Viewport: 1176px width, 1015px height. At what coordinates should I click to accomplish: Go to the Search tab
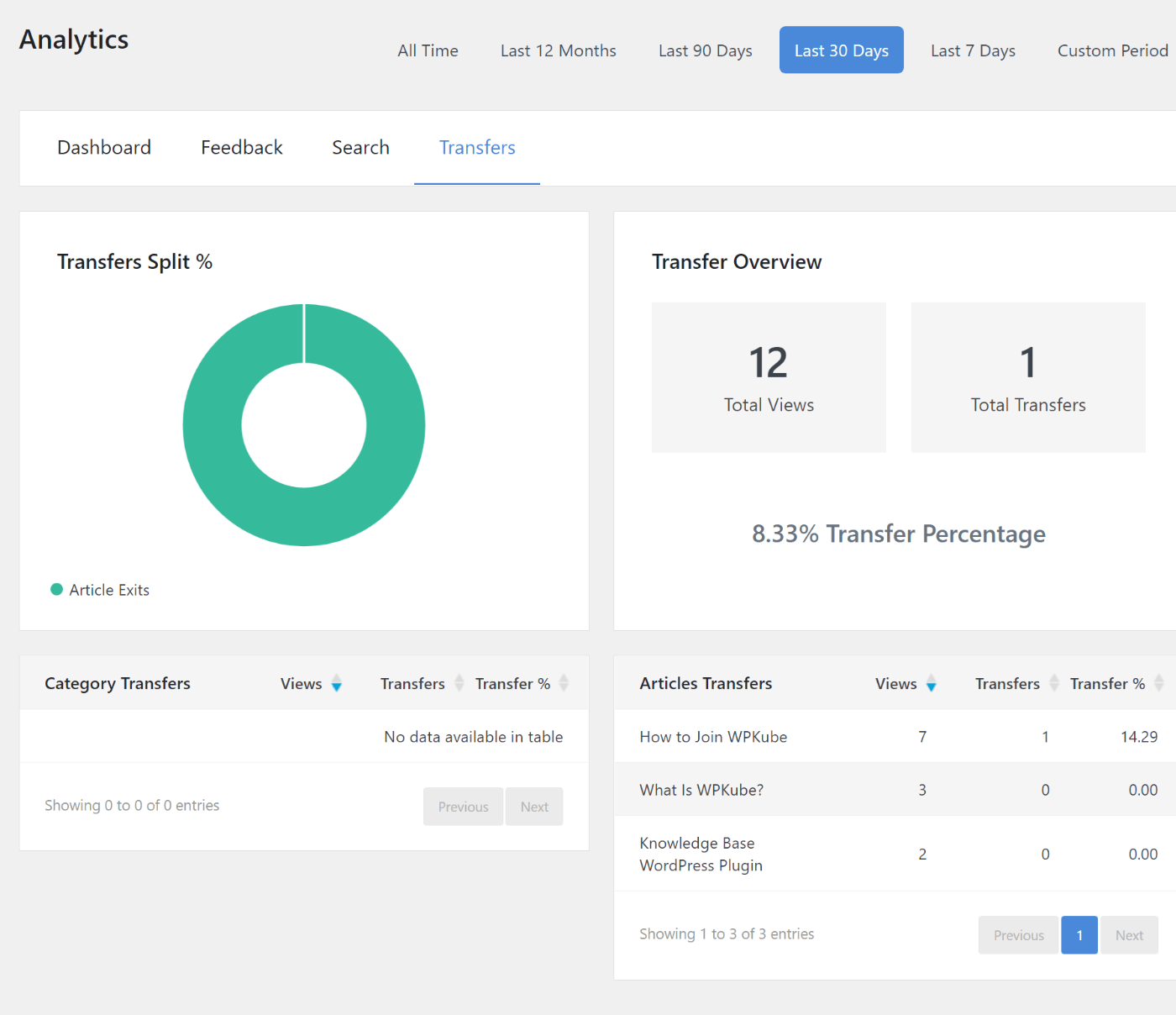tap(360, 148)
